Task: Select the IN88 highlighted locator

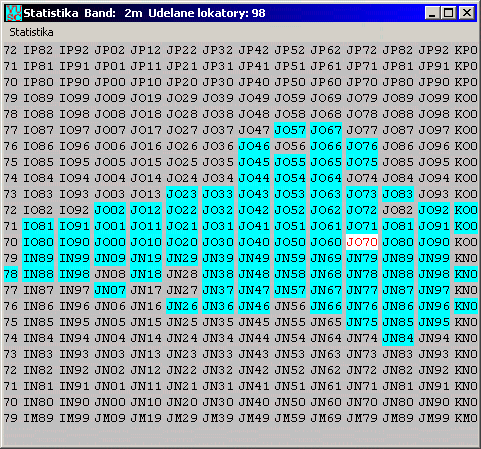Action: tap(38, 274)
